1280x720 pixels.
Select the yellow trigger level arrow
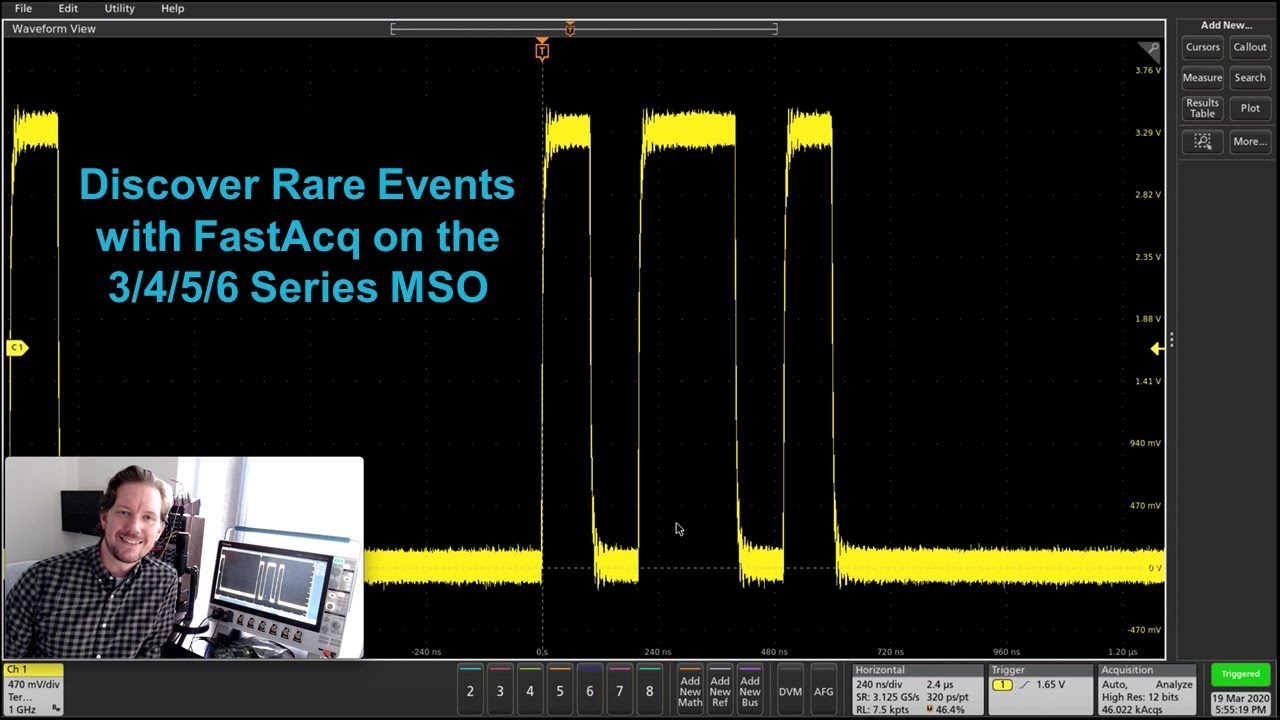1157,348
